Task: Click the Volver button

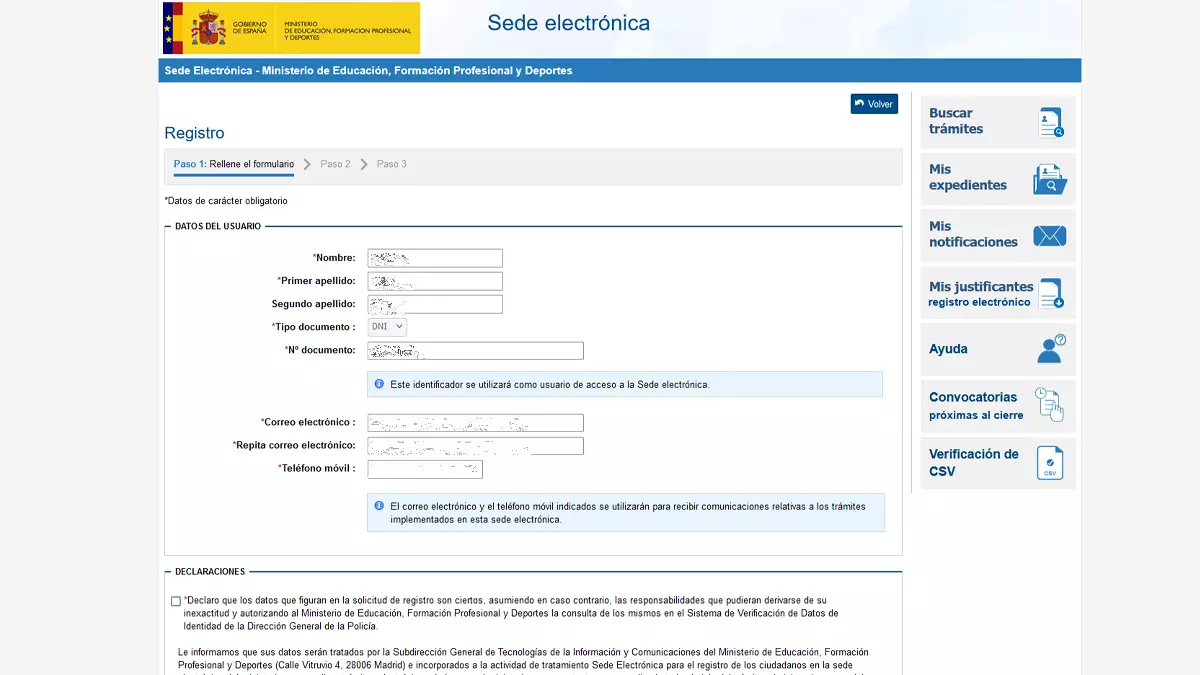Action: (x=874, y=104)
